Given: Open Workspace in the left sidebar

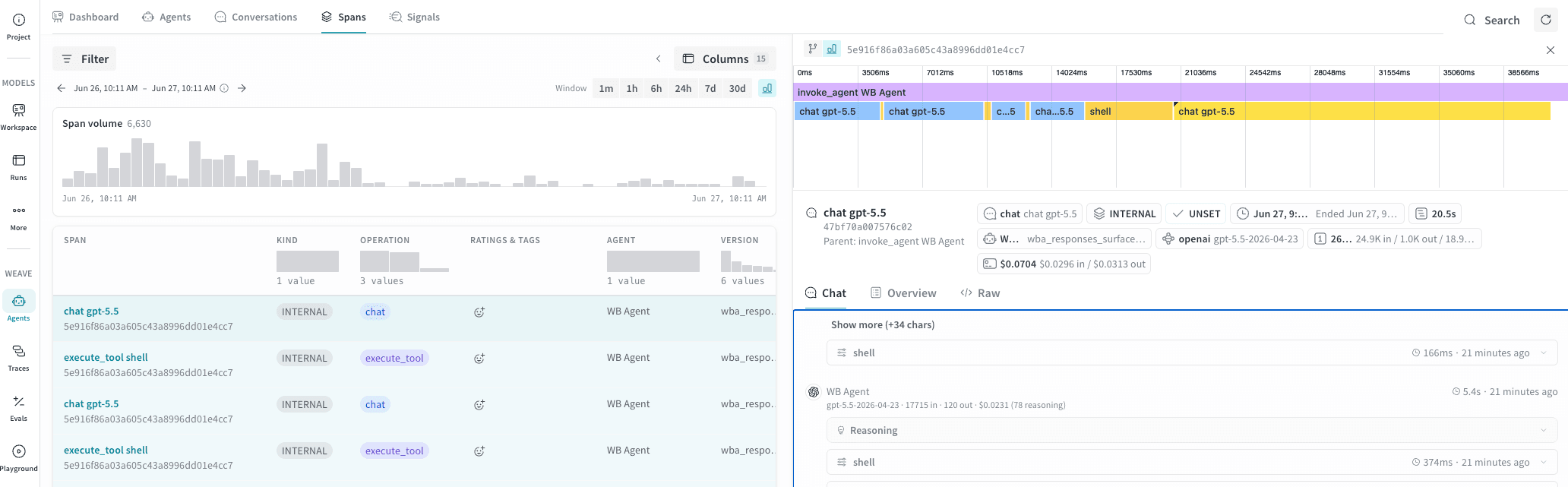Looking at the screenshot, I should pyautogui.click(x=19, y=116).
